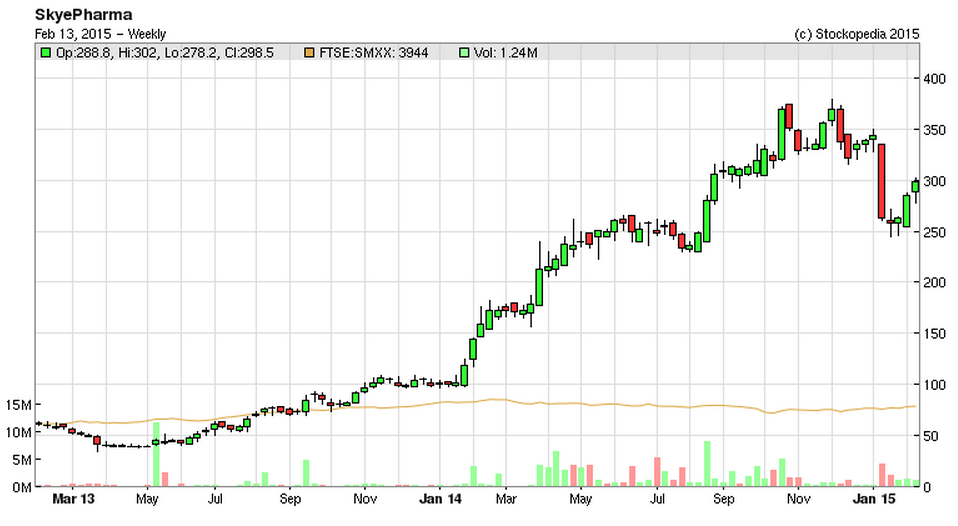Image resolution: width=958 pixels, height=526 pixels.
Task: Click the 50 price axis label
Action: pos(931,436)
